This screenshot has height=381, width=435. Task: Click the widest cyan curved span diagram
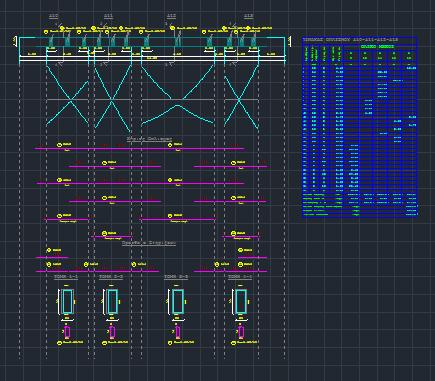[x=177, y=95]
